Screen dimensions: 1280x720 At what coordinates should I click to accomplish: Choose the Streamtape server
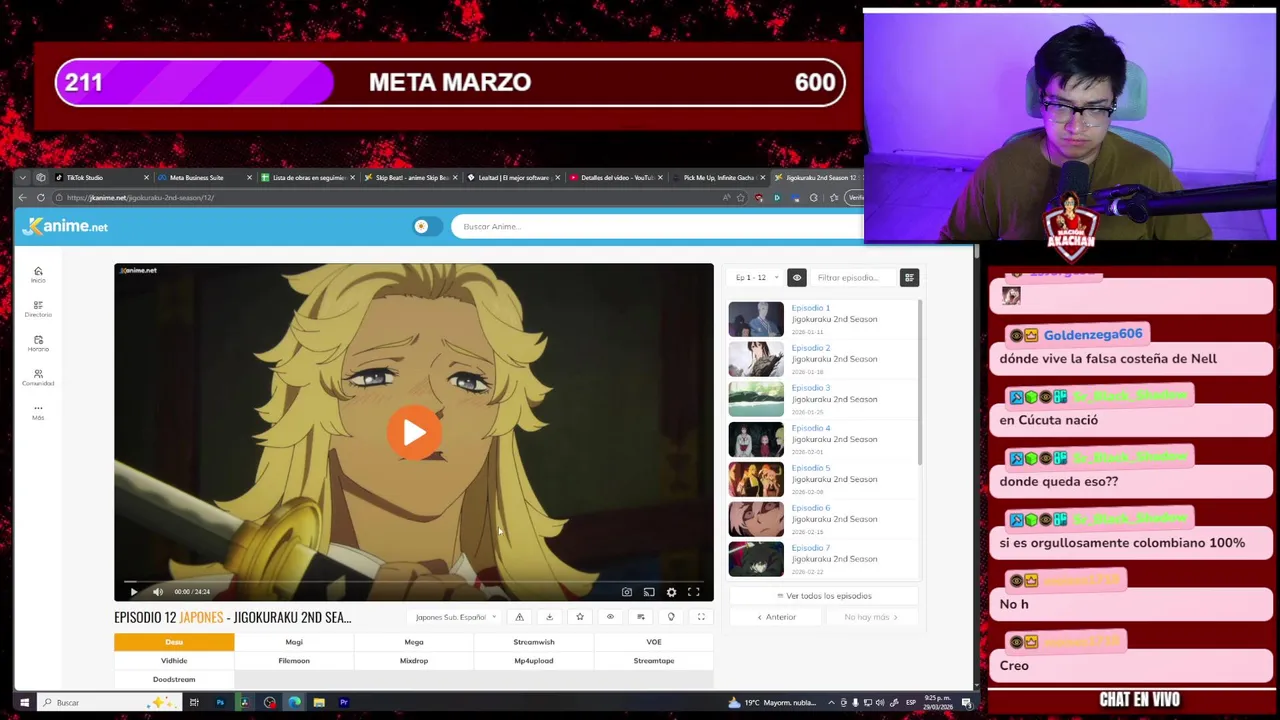tap(654, 661)
